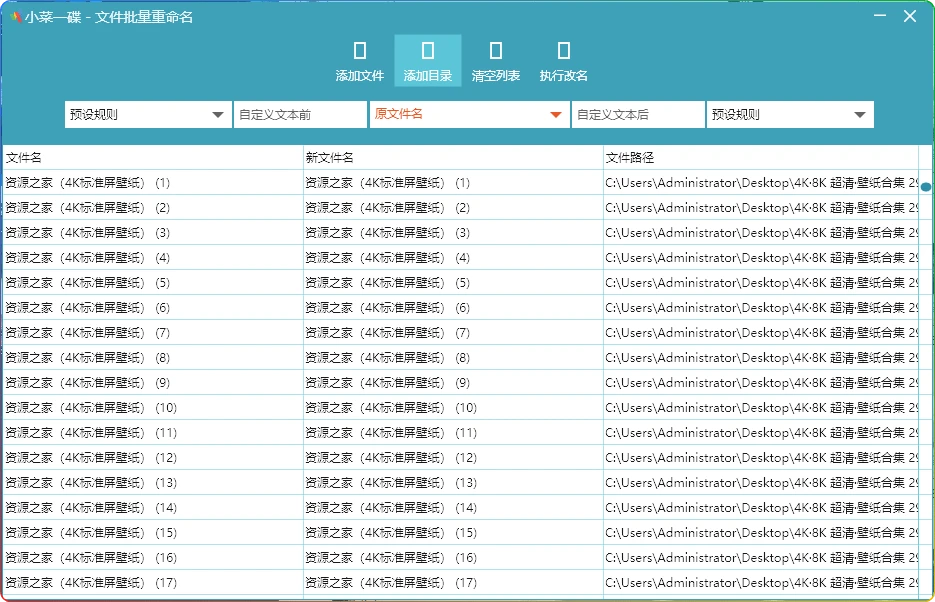
Task: Click the 清空列表 (Clear List) icon
Action: click(x=496, y=51)
